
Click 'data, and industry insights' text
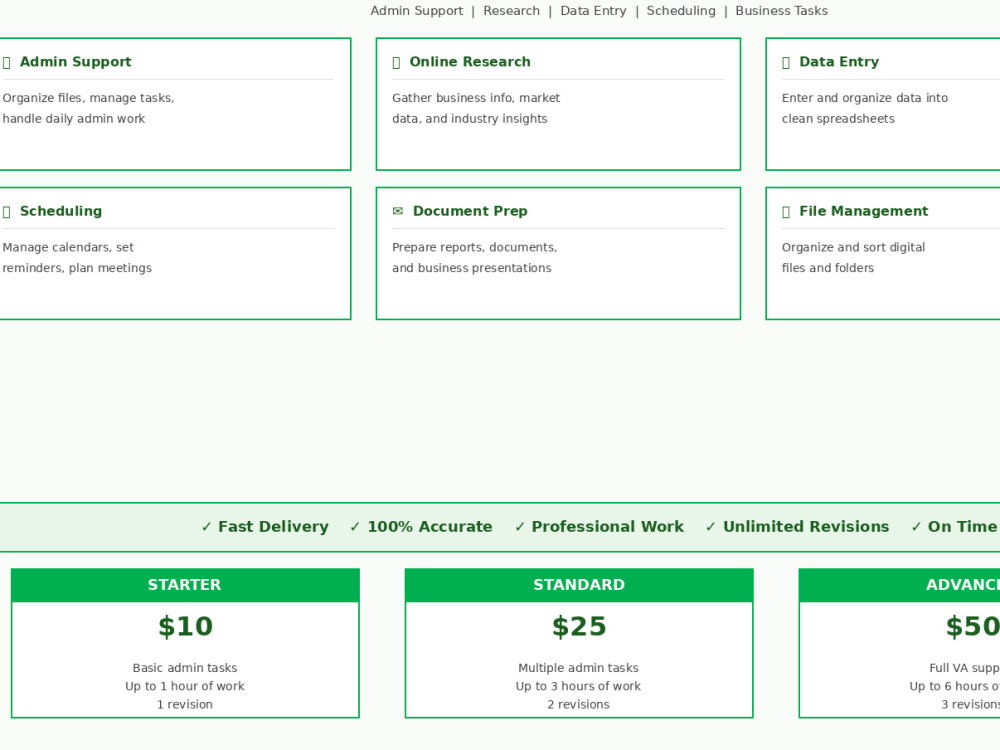point(469,119)
